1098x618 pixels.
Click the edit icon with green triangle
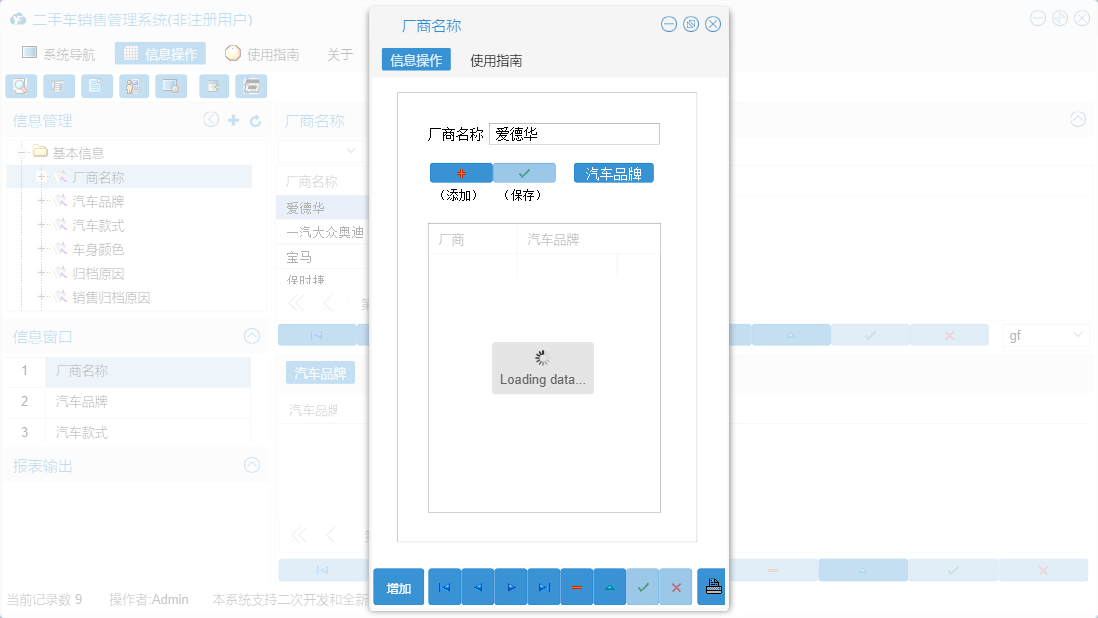610,587
